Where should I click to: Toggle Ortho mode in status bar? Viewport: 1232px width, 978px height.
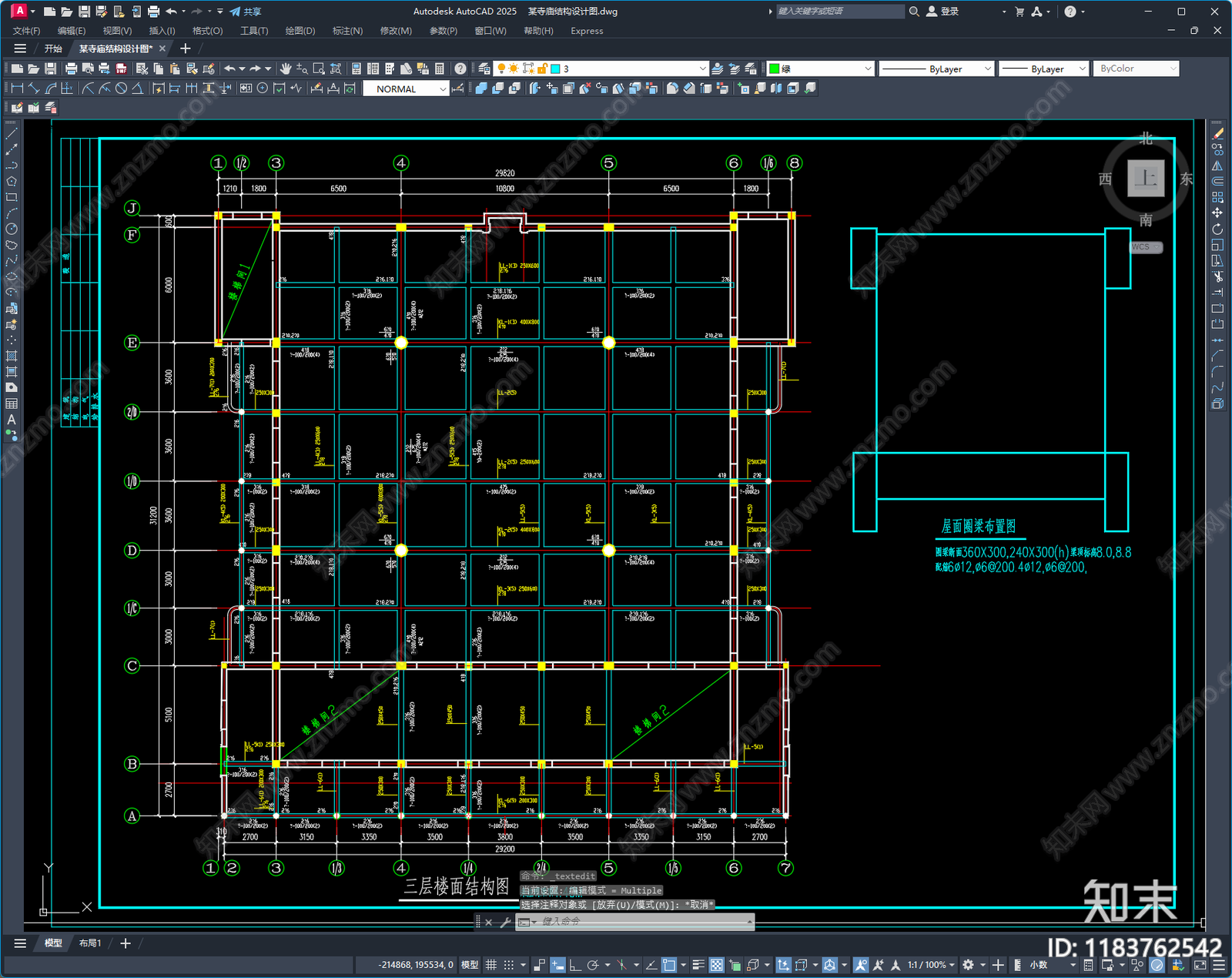click(x=574, y=965)
